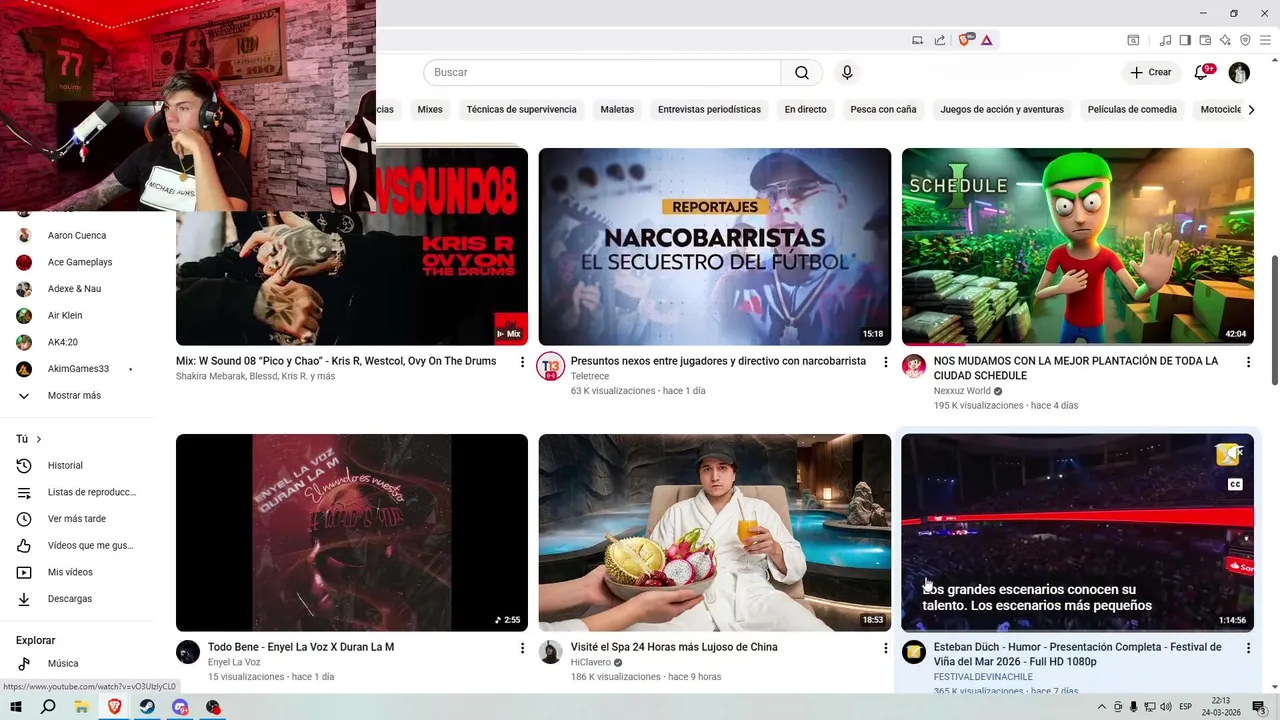Open options menu for Esteban Düch video

pyautogui.click(x=1248, y=648)
